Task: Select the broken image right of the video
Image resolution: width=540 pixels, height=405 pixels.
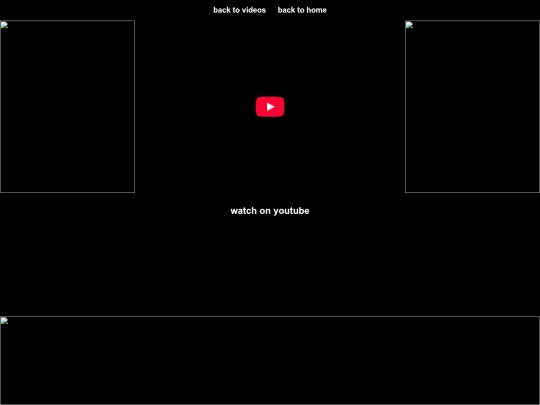Action: (472, 106)
